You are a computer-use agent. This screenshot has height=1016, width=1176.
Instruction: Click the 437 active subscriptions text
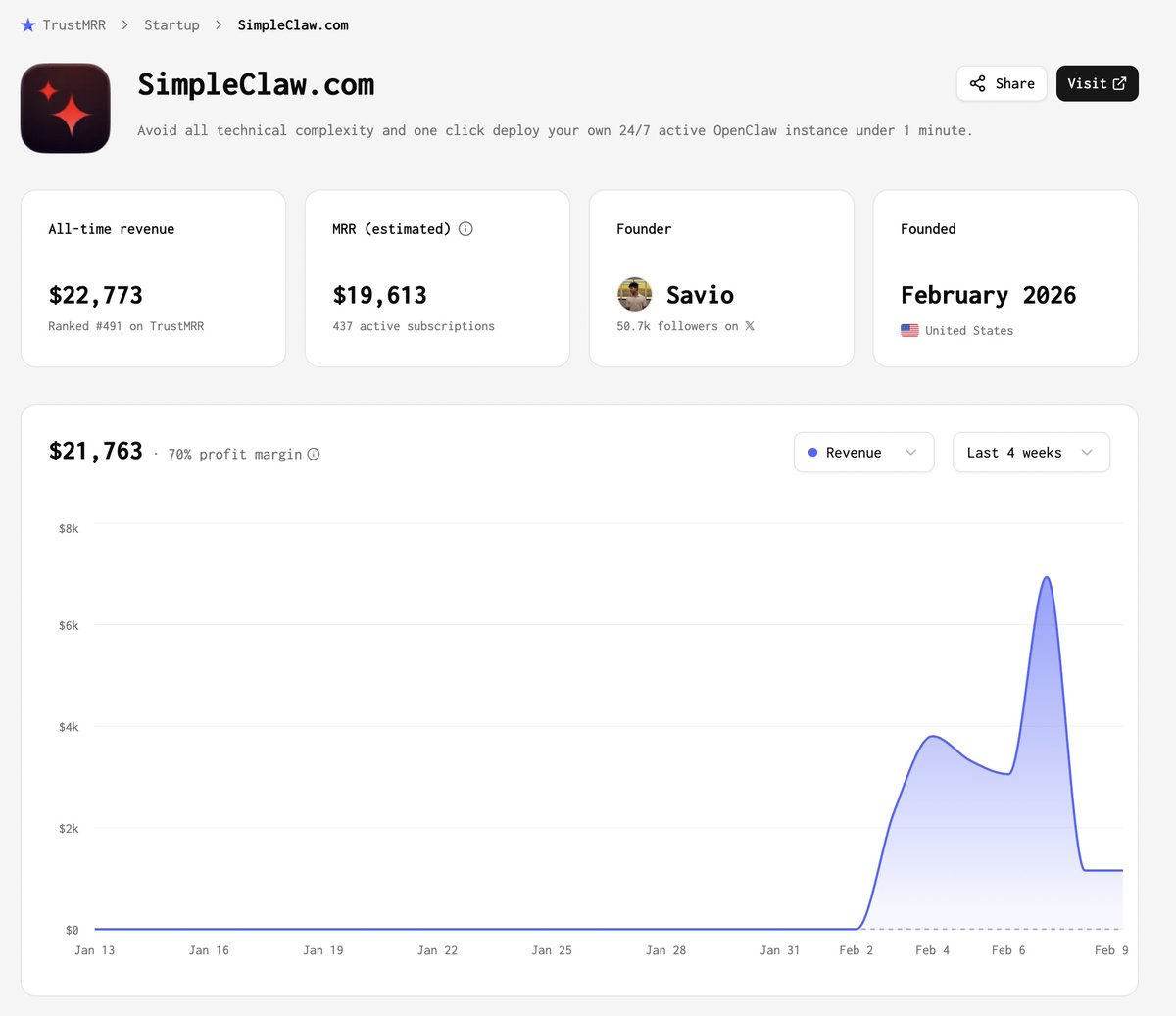coord(414,326)
